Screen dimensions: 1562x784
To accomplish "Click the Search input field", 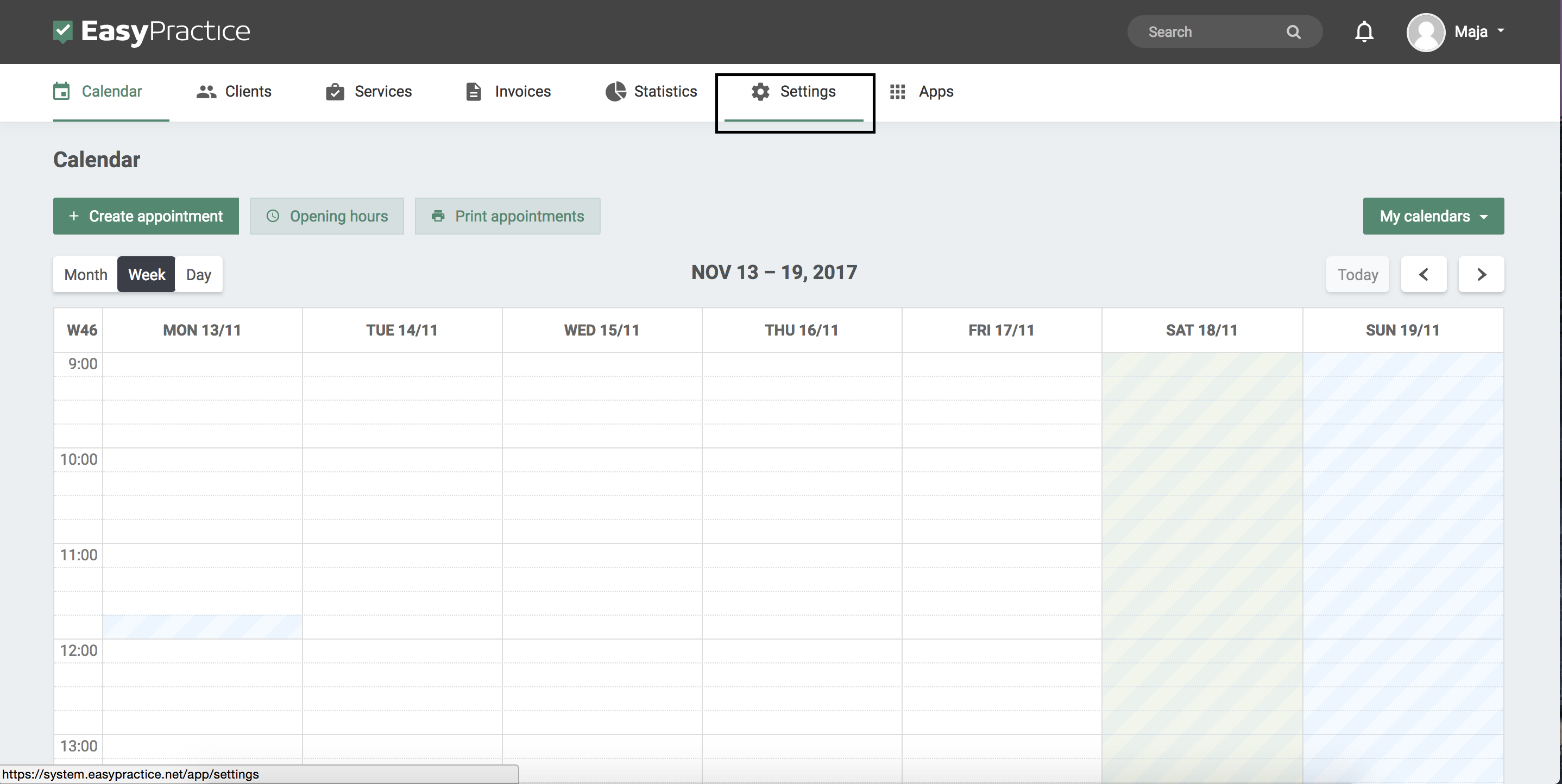I will pyautogui.click(x=1210, y=31).
